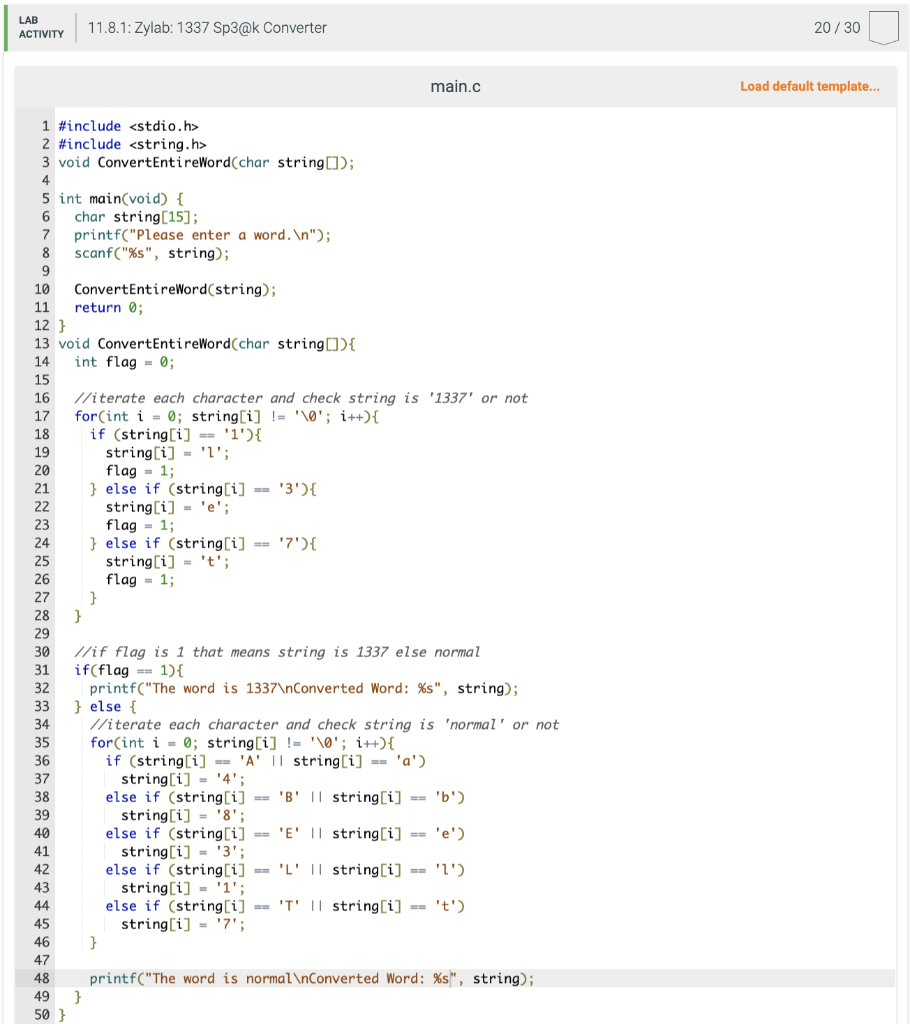This screenshot has width=910, height=1024.
Task: Click string[i] = '4' on line 37
Action: [x=183, y=779]
